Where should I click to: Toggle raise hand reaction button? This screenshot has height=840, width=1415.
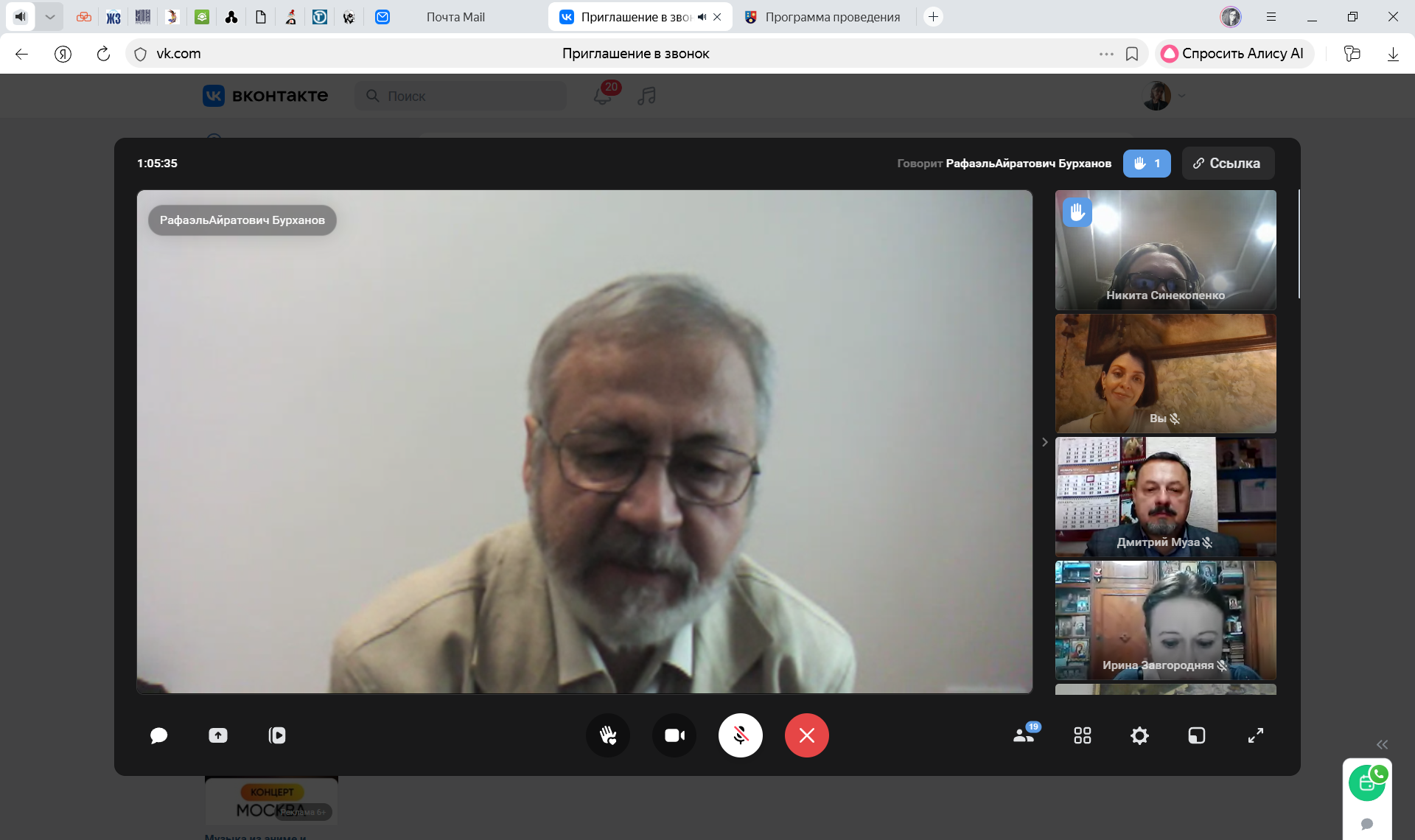click(x=608, y=735)
